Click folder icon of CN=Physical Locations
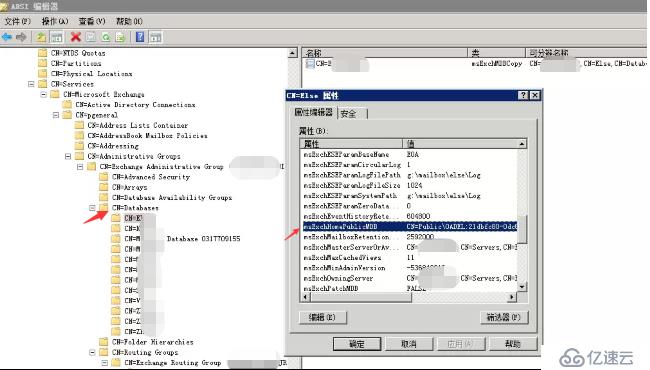 42,74
